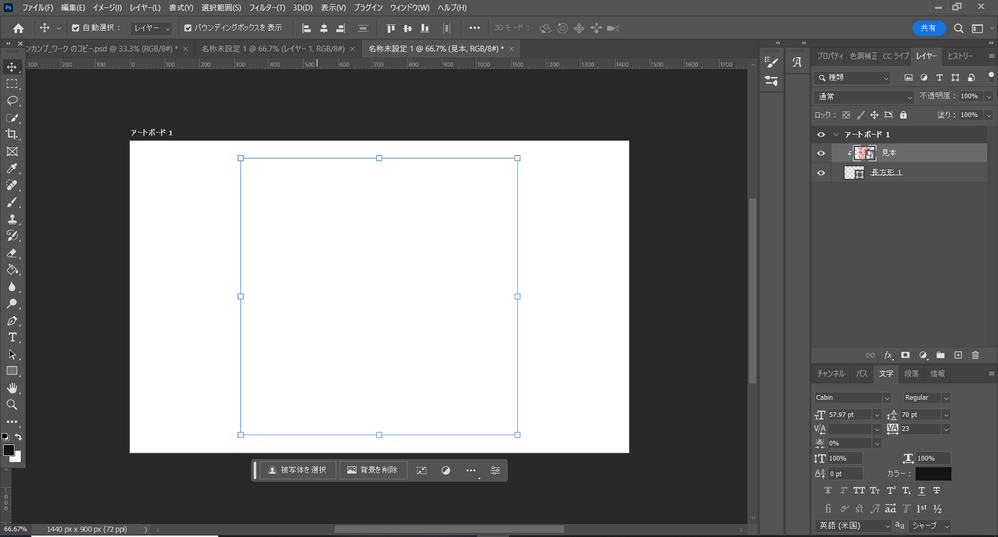This screenshot has width=998, height=537.
Task: Click the 共有 share button
Action: tap(929, 28)
